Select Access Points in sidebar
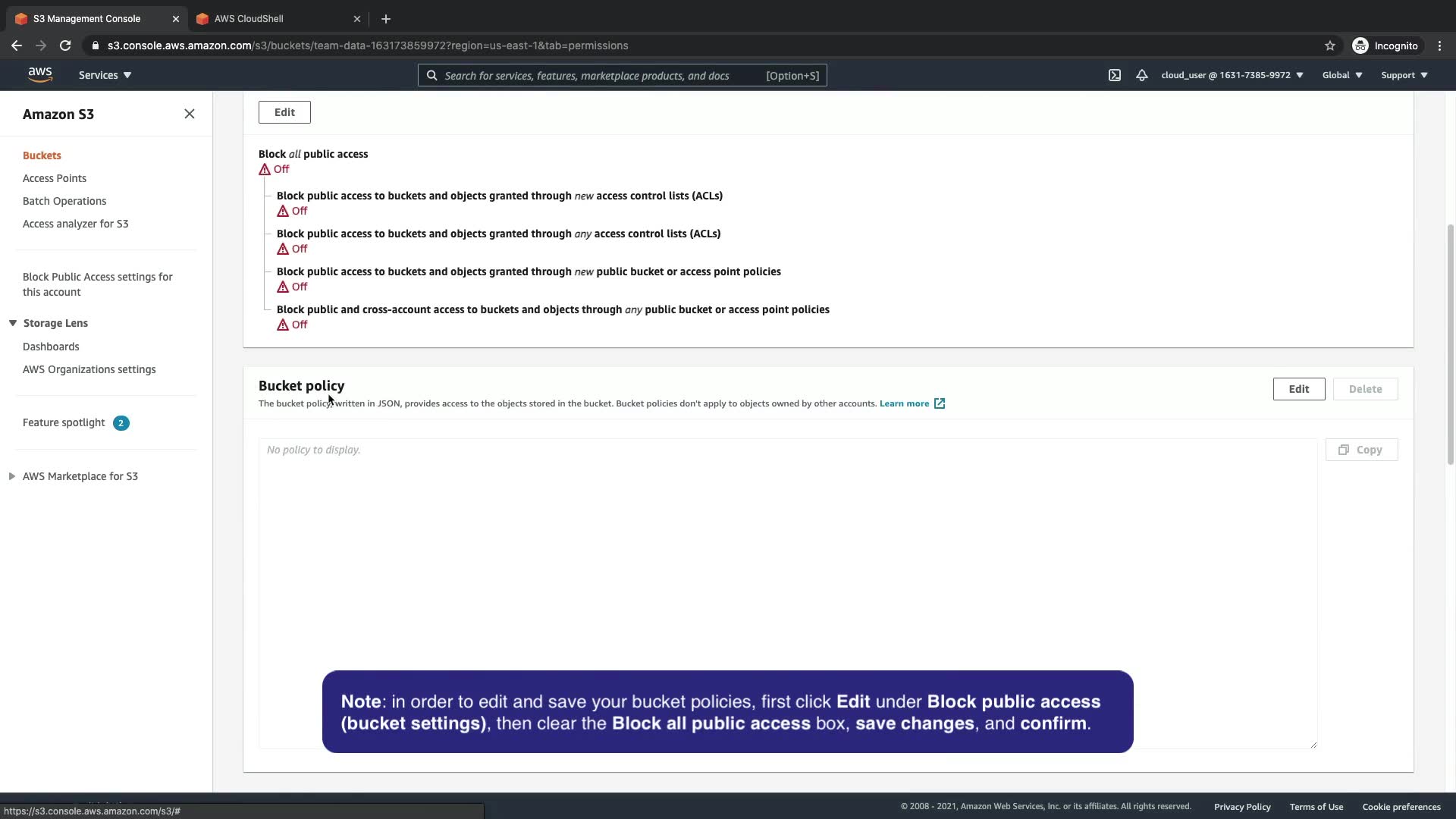 tap(55, 178)
